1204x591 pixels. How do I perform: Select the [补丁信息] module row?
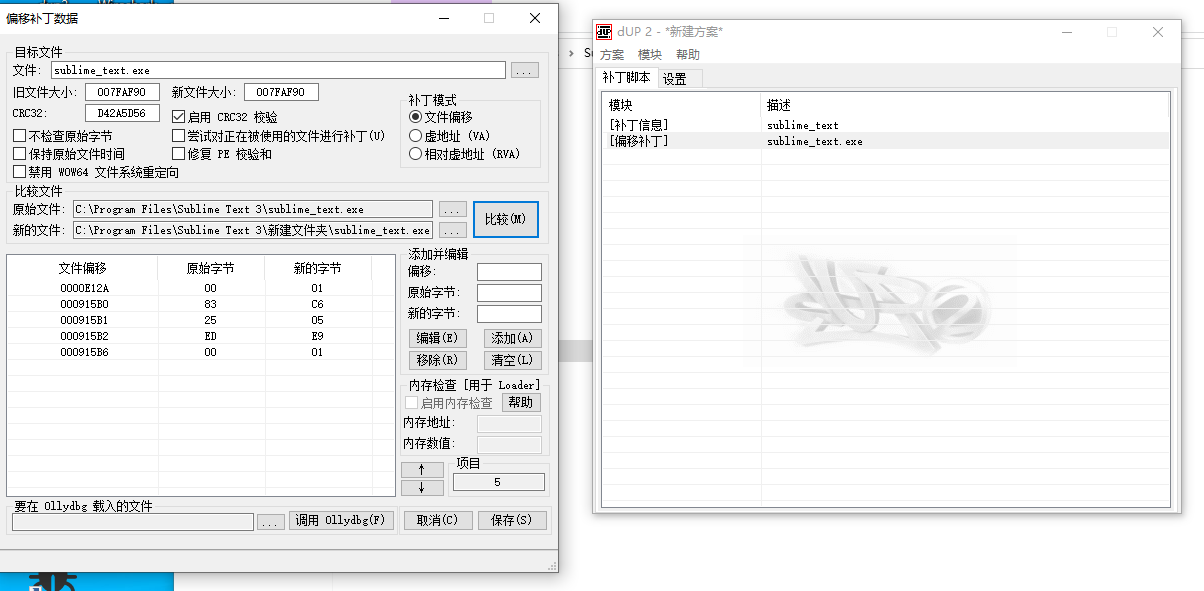[x=886, y=125]
